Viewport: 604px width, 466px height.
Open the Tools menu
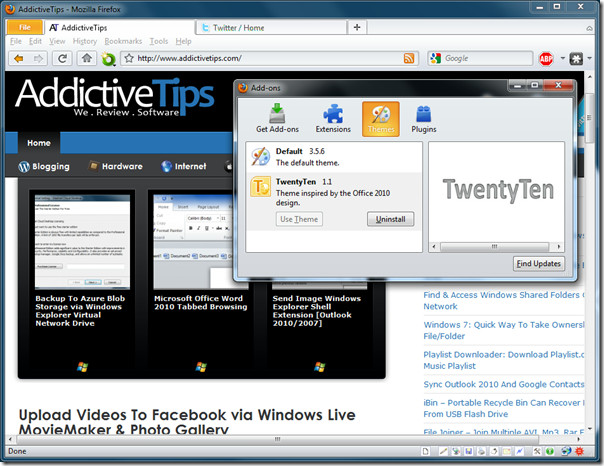[159, 41]
